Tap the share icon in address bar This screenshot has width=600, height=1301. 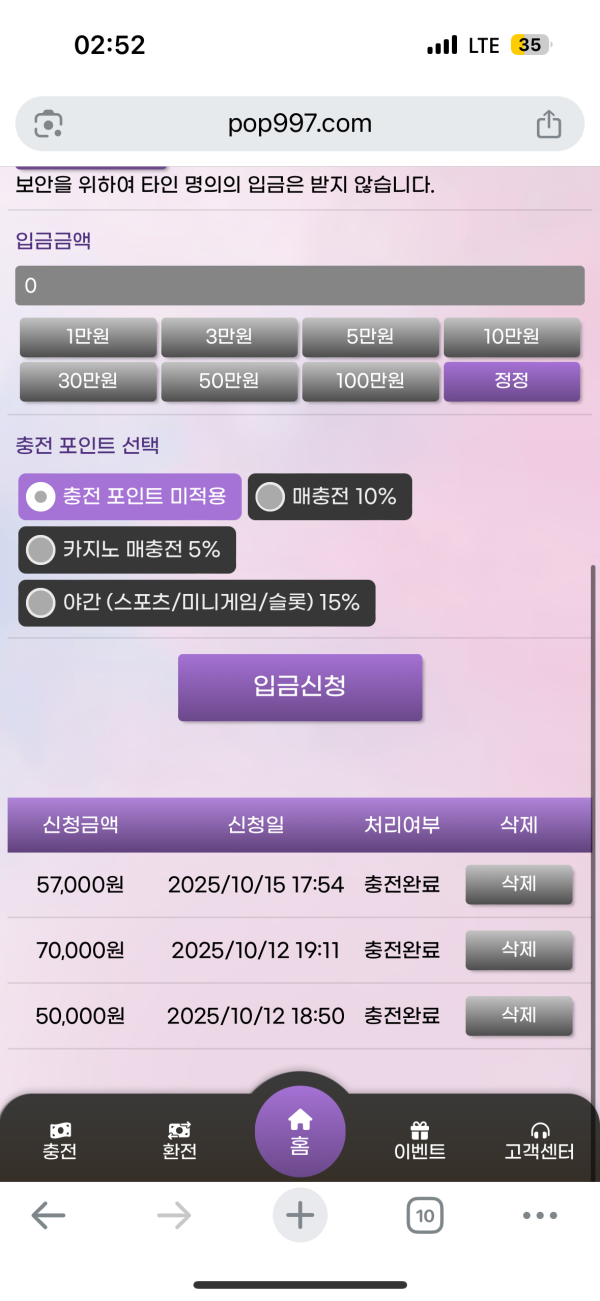pos(548,124)
